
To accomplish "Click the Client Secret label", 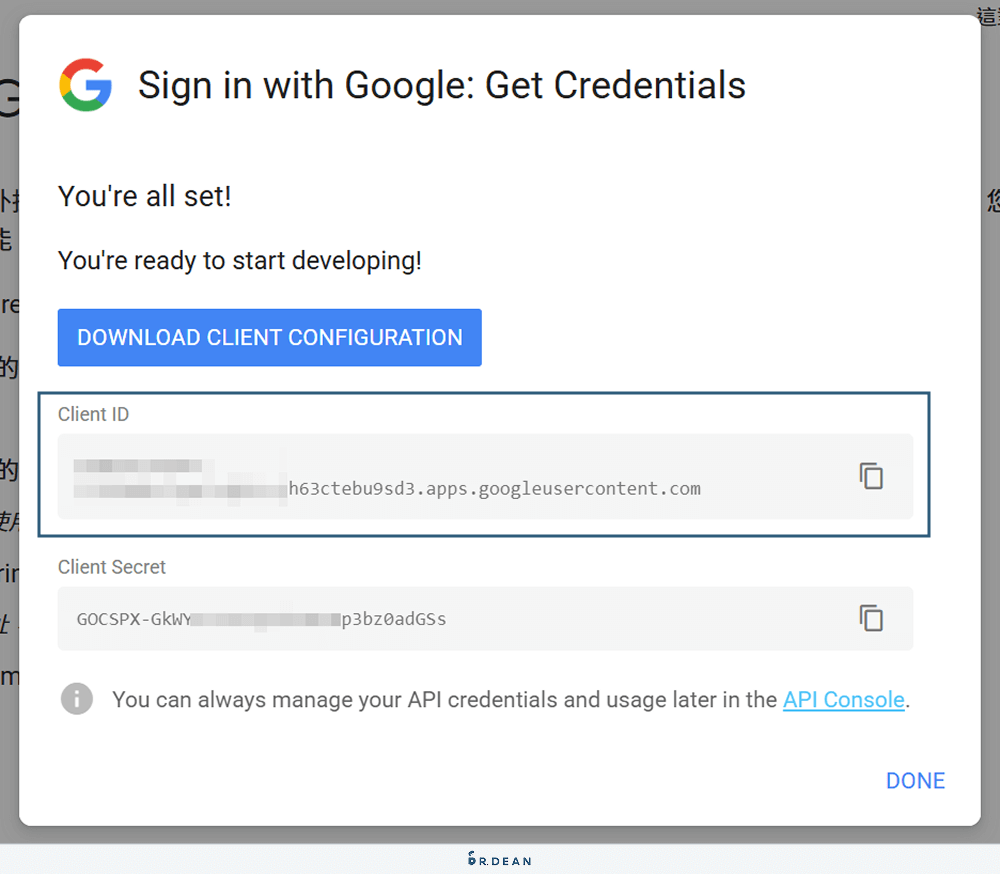I will pyautogui.click(x=111, y=566).
